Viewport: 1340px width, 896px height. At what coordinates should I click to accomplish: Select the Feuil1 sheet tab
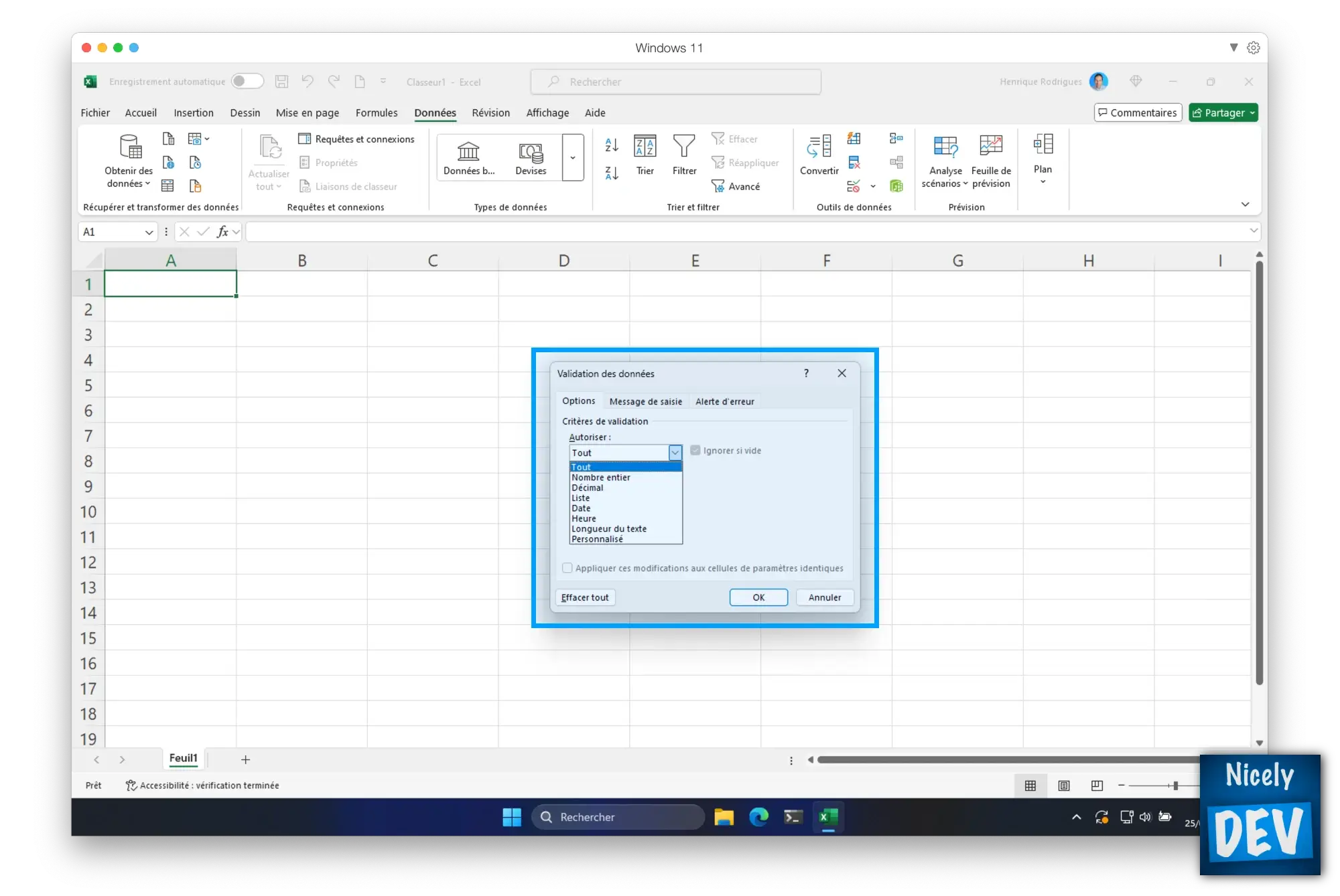(184, 758)
